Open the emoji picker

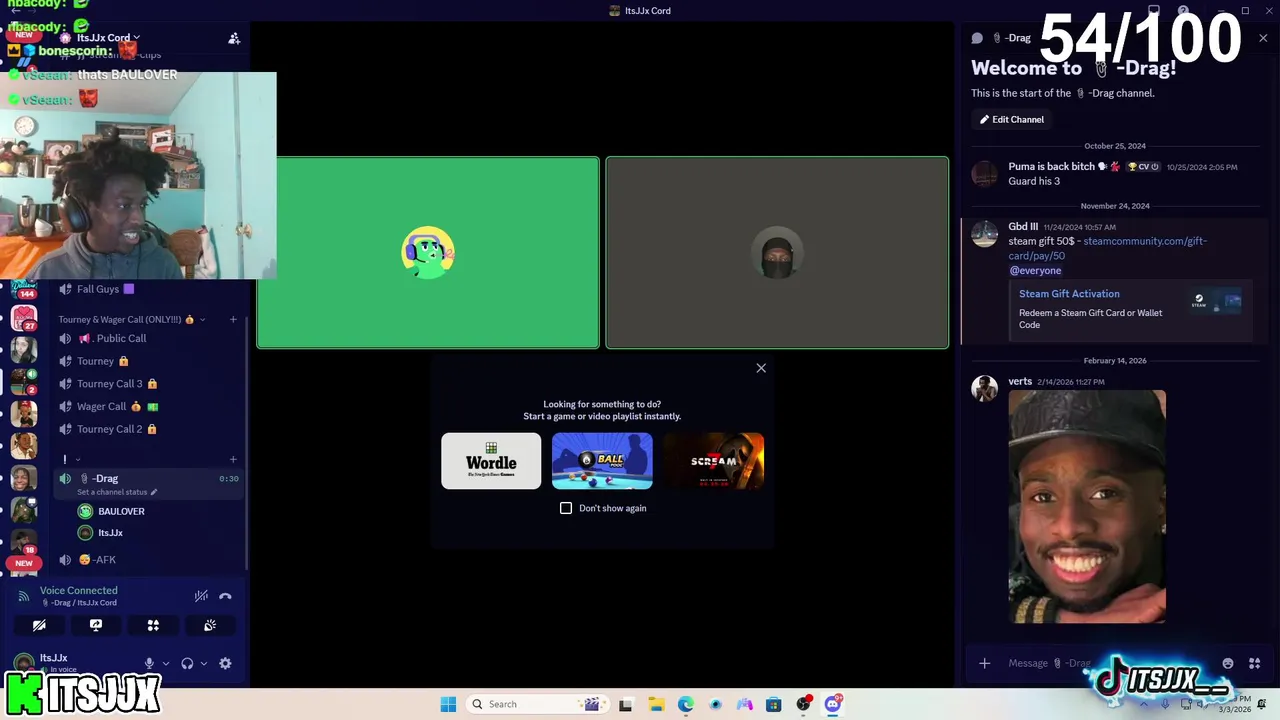(1228, 663)
